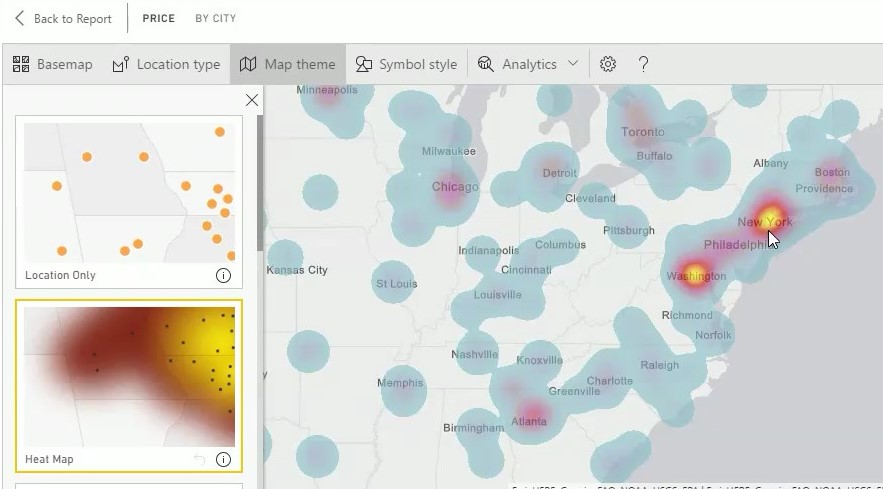Close the Map theme panel
Viewport: 883px width, 489px height.
(252, 100)
